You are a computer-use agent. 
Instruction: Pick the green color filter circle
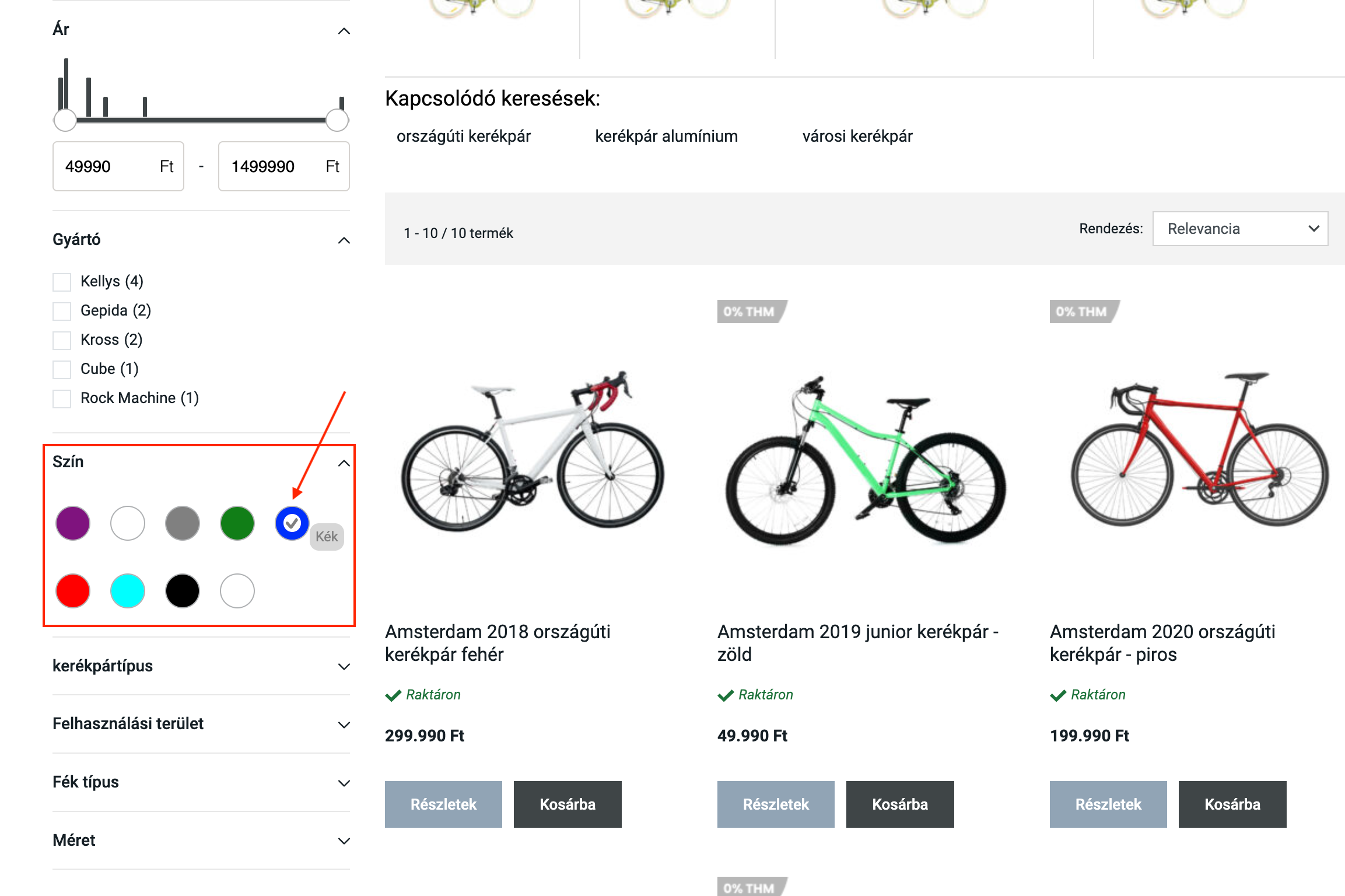[x=237, y=523]
